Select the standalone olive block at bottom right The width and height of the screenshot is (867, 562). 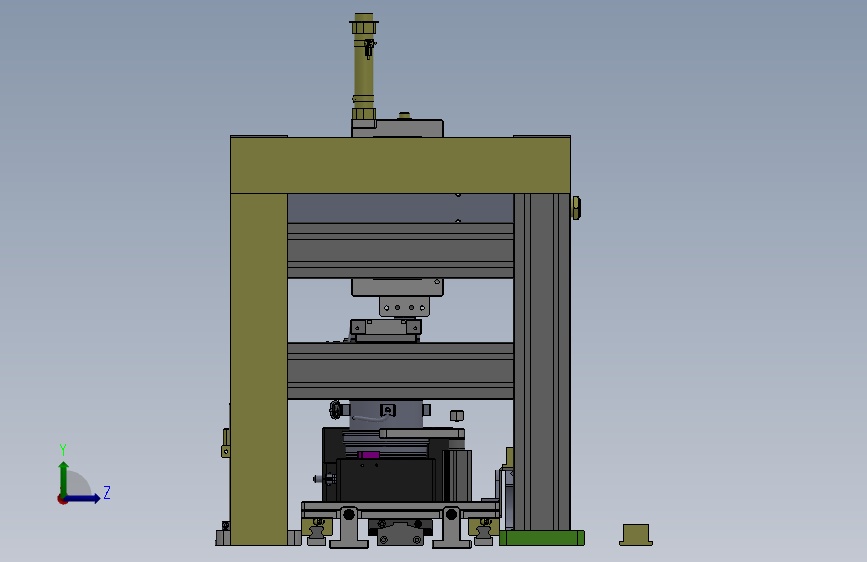pyautogui.click(x=636, y=535)
